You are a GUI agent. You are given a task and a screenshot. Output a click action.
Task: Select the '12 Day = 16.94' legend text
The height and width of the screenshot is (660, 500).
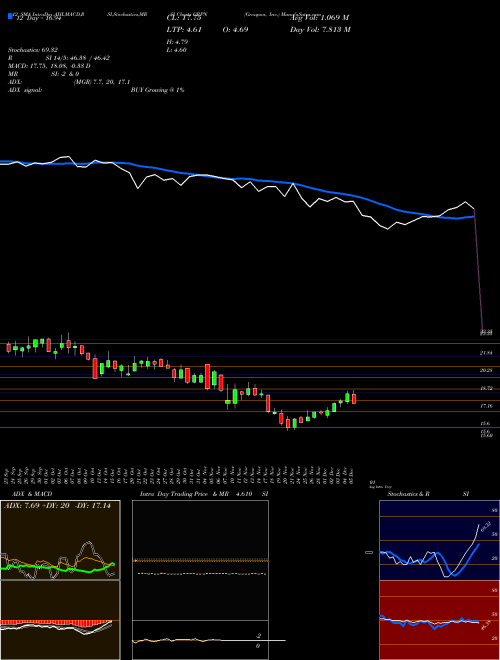(x=39, y=18)
